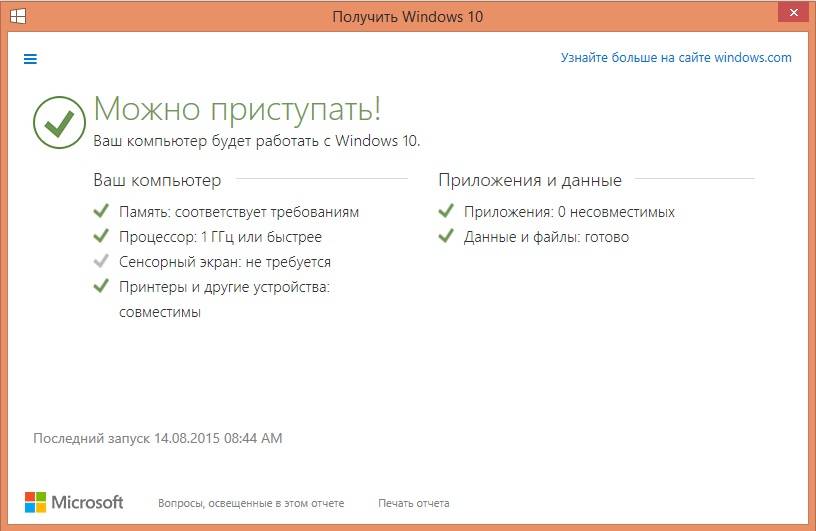816x531 pixels.
Task: Click the Microsoft logo
Action: click(74, 502)
